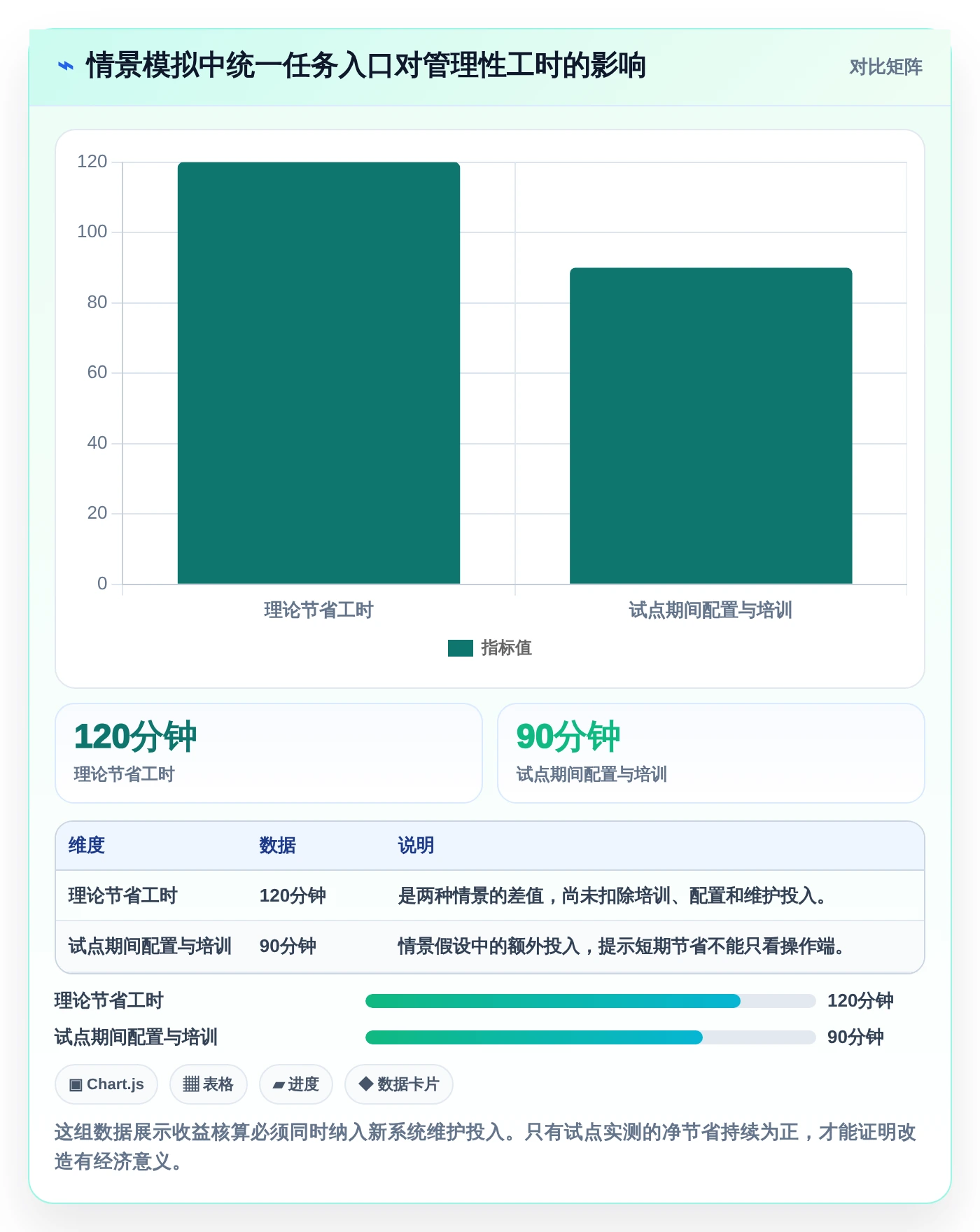Click the 数据 column header
Screen dimensions: 980x1232
point(278,846)
